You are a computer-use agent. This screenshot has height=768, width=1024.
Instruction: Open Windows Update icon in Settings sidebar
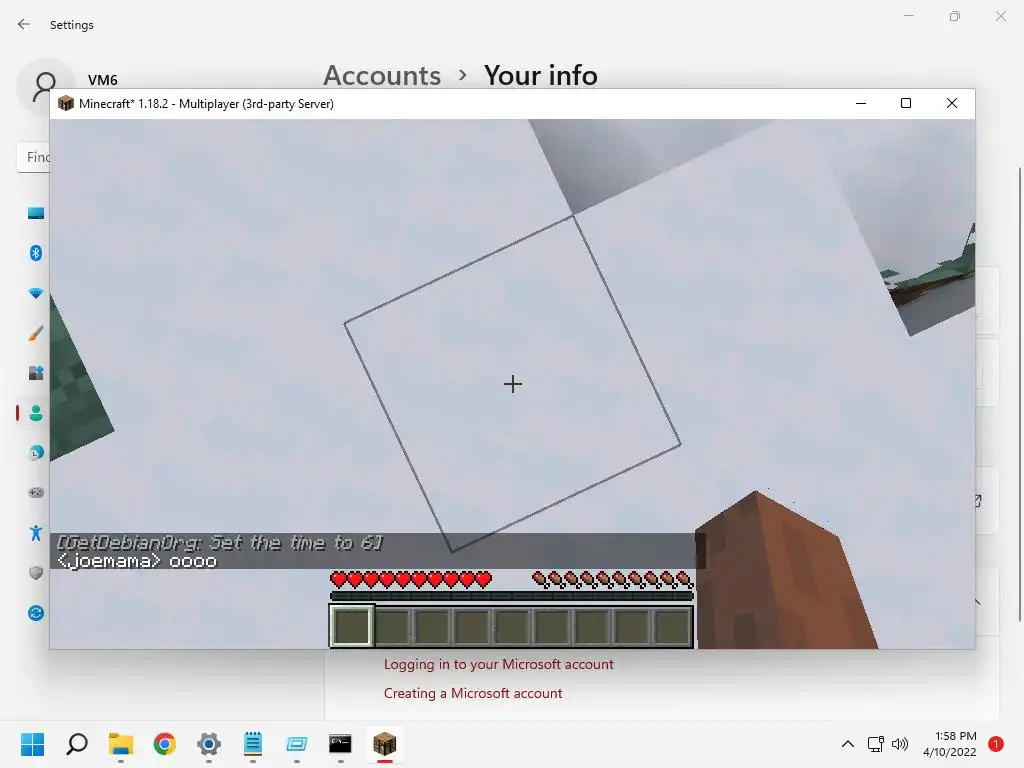click(x=36, y=613)
